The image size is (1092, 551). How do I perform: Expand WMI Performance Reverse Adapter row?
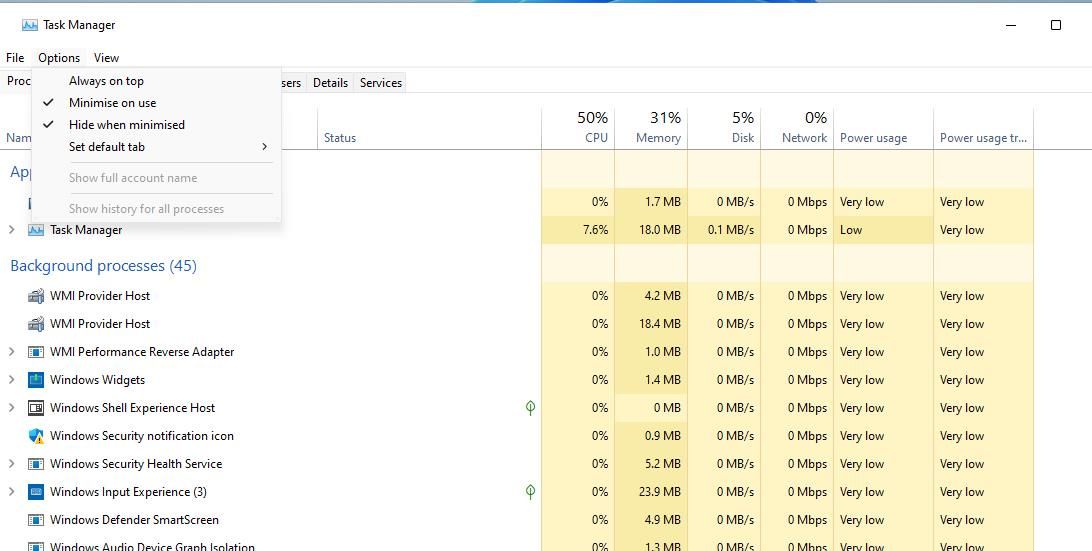12,352
